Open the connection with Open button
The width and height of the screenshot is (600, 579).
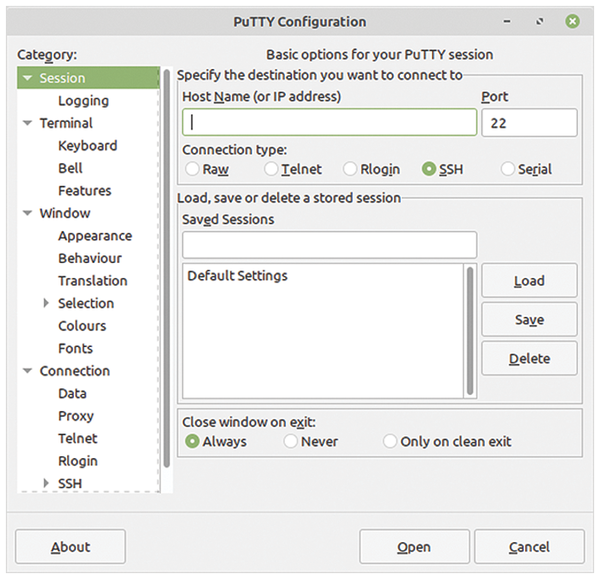(414, 546)
